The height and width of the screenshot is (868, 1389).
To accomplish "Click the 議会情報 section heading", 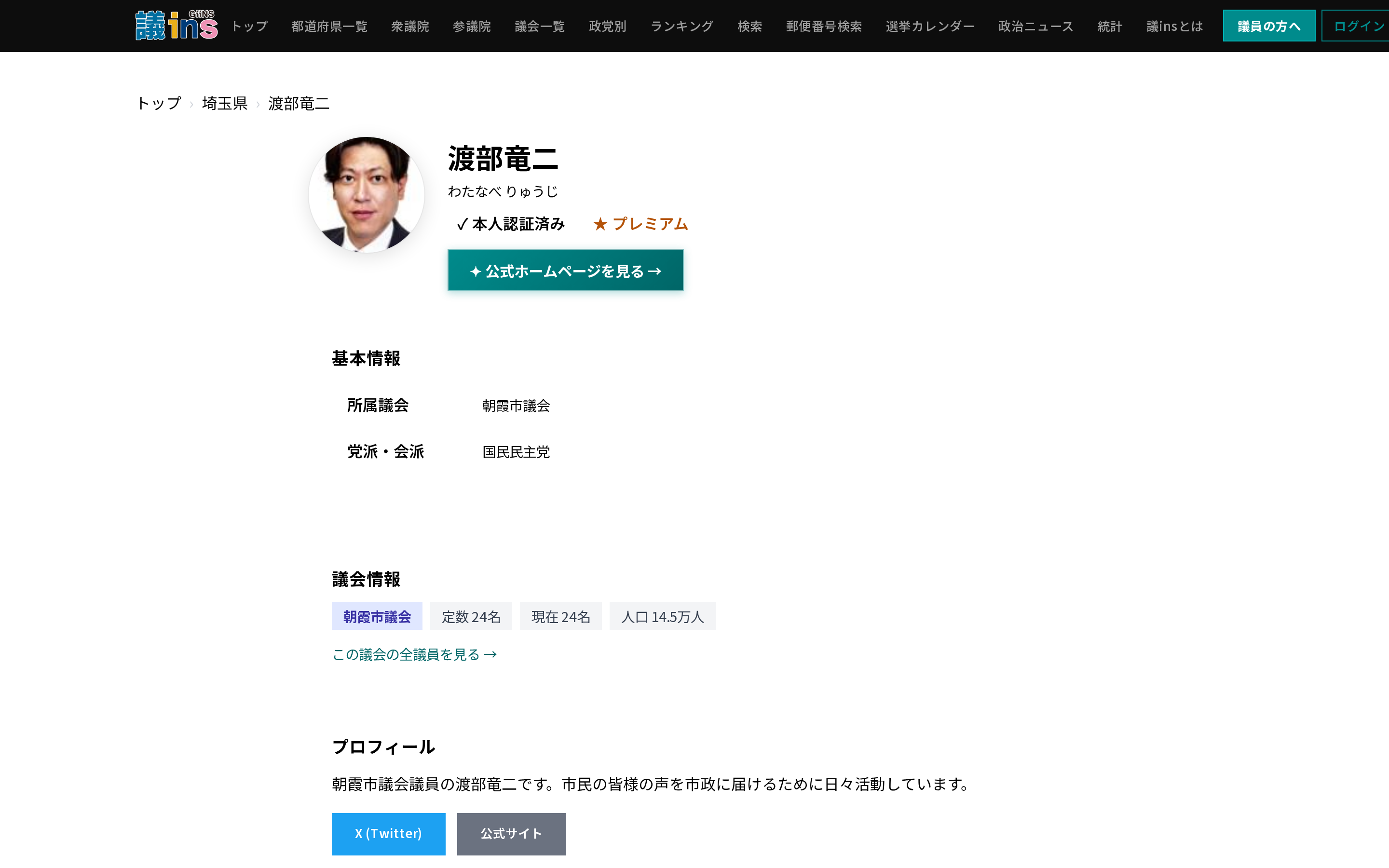I will (366, 579).
